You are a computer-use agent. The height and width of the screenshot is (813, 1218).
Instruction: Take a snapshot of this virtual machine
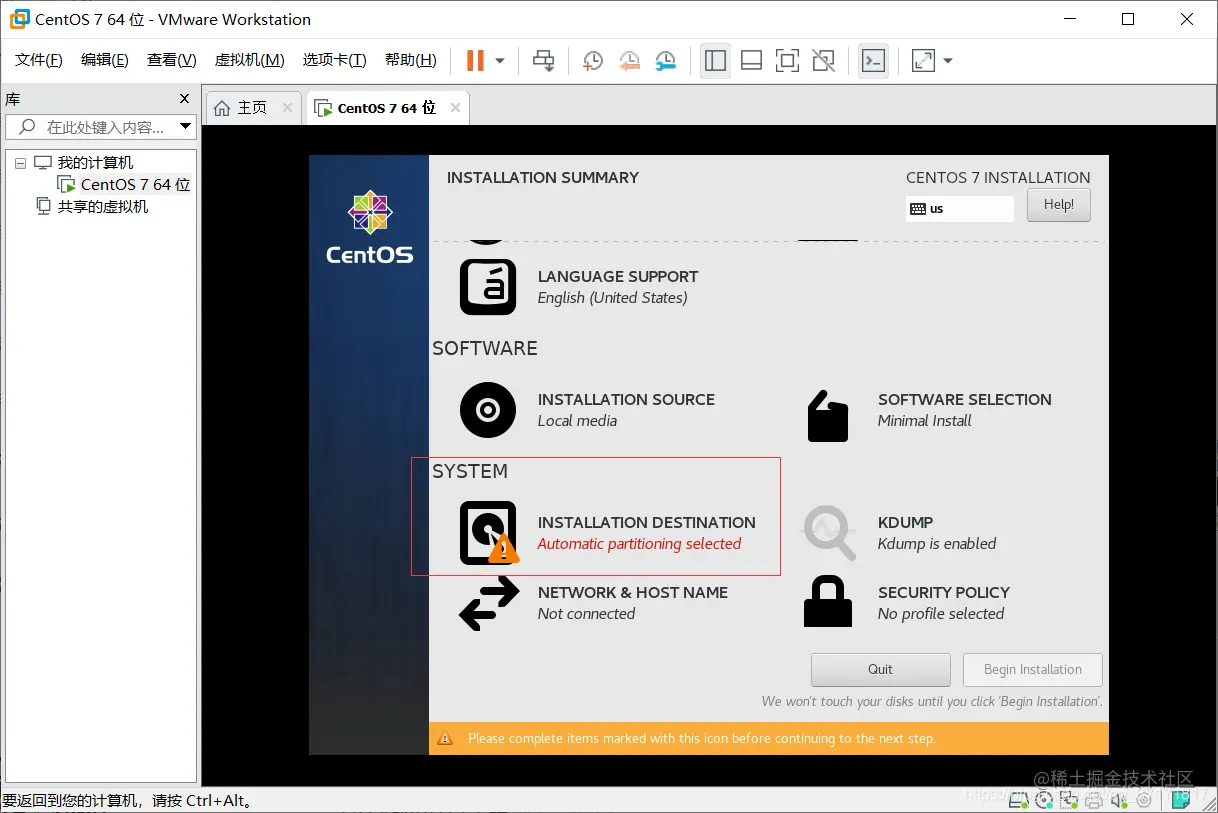[593, 61]
